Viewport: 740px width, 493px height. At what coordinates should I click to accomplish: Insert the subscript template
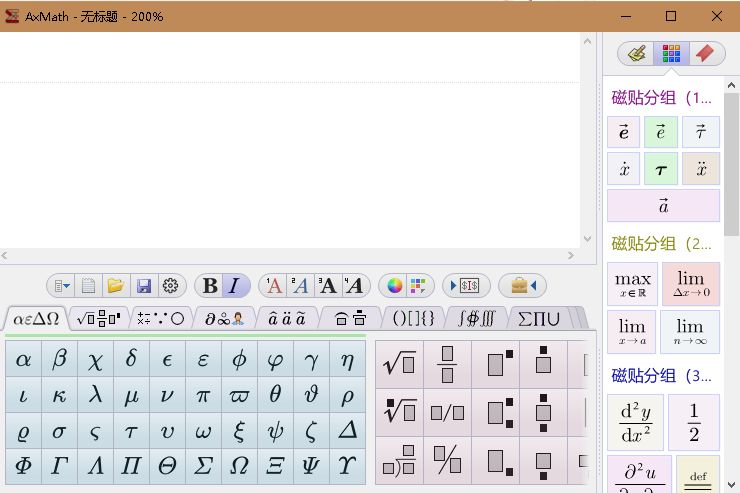pos(496,460)
